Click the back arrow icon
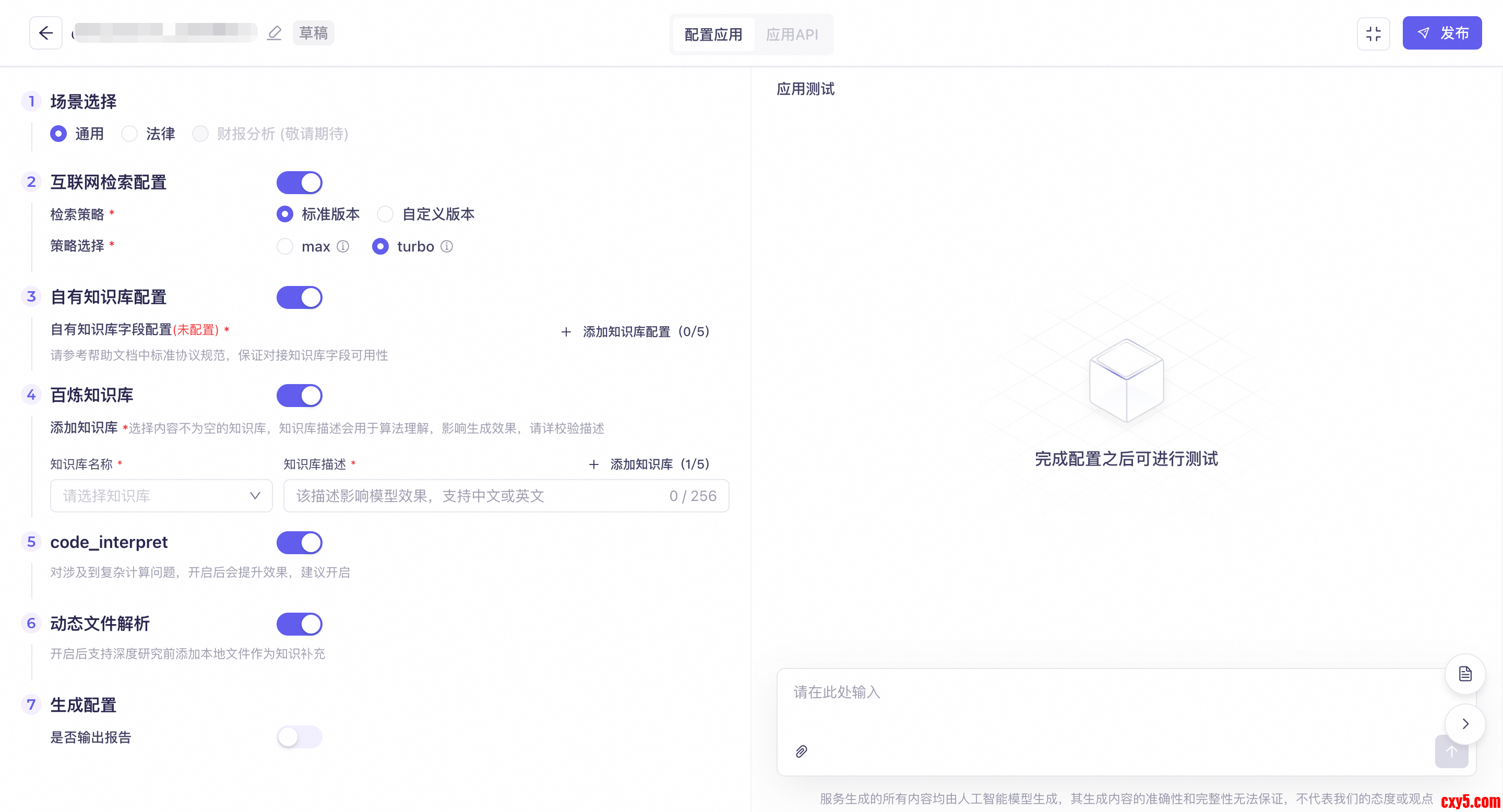The width and height of the screenshot is (1503, 812). [x=45, y=33]
